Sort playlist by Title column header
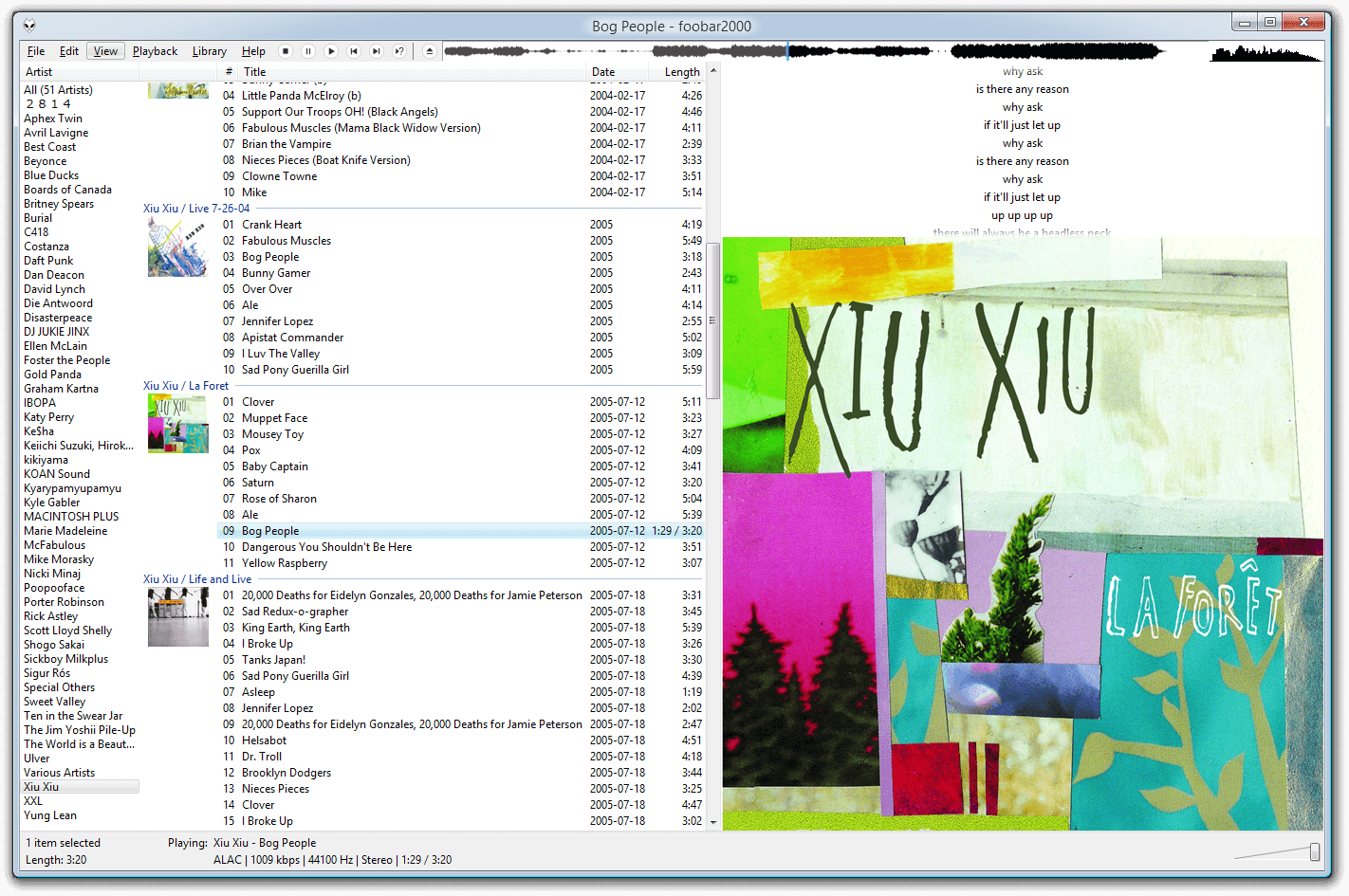 click(254, 72)
